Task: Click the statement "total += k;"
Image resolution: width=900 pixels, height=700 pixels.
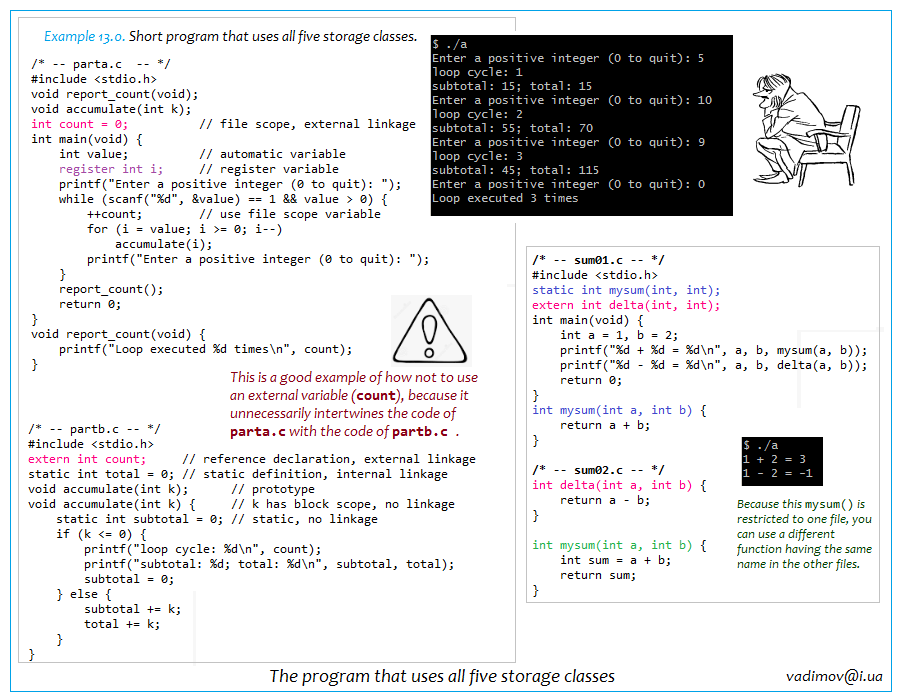Action: click(x=122, y=624)
